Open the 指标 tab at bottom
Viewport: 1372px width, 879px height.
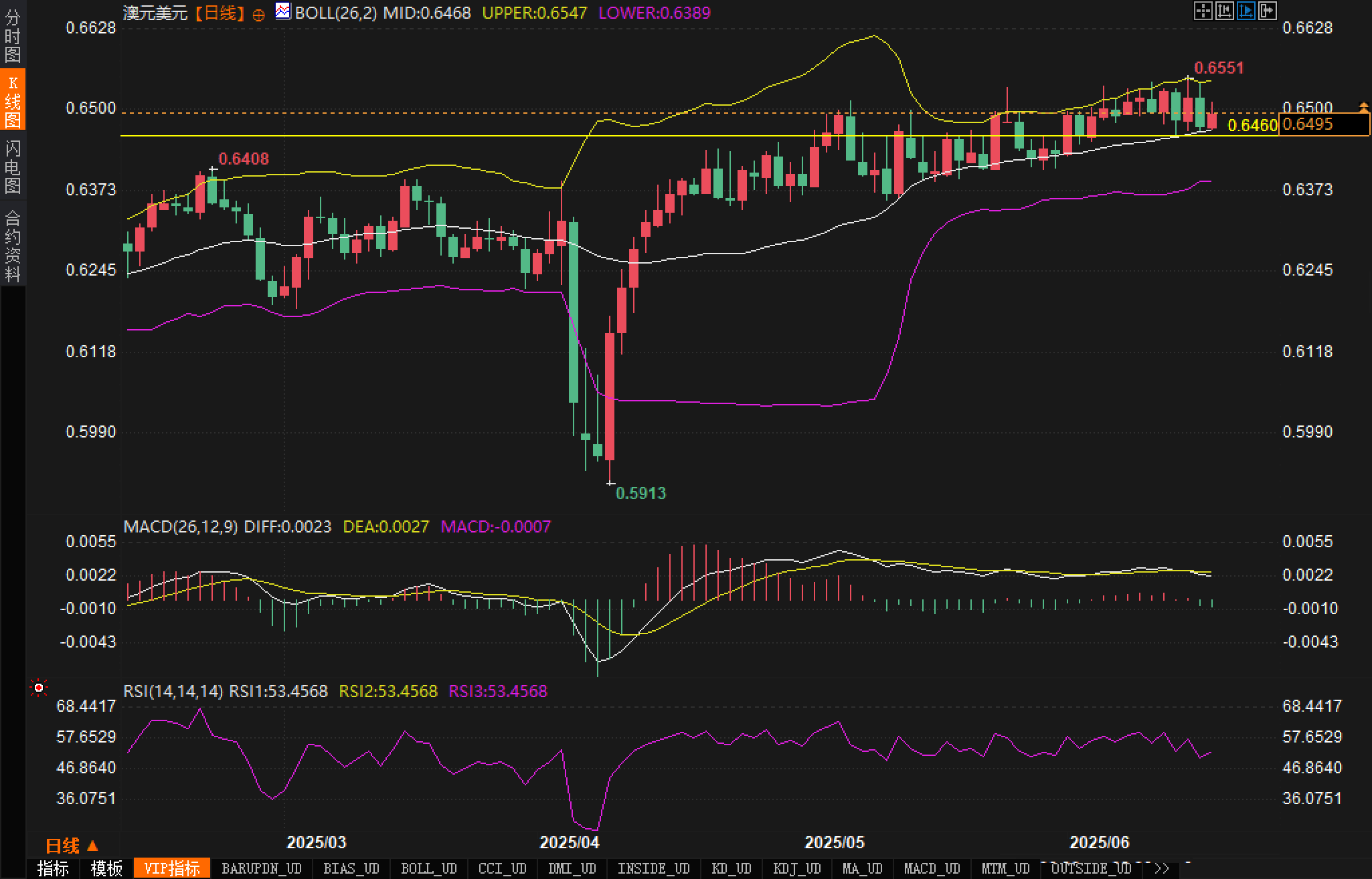tap(53, 868)
